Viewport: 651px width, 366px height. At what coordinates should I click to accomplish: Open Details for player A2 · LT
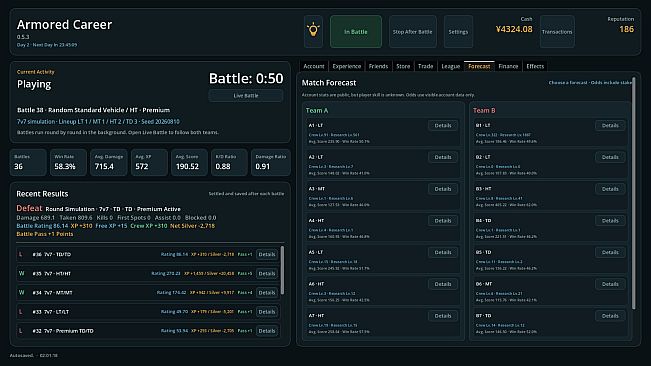tap(443, 157)
